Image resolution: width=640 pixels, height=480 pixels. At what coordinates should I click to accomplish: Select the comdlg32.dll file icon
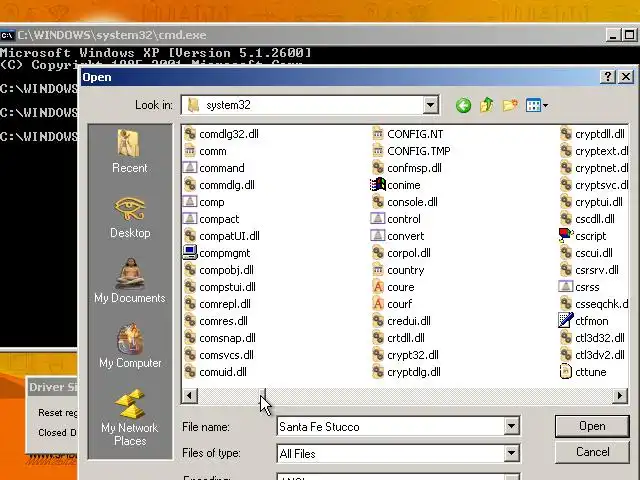[x=190, y=134]
